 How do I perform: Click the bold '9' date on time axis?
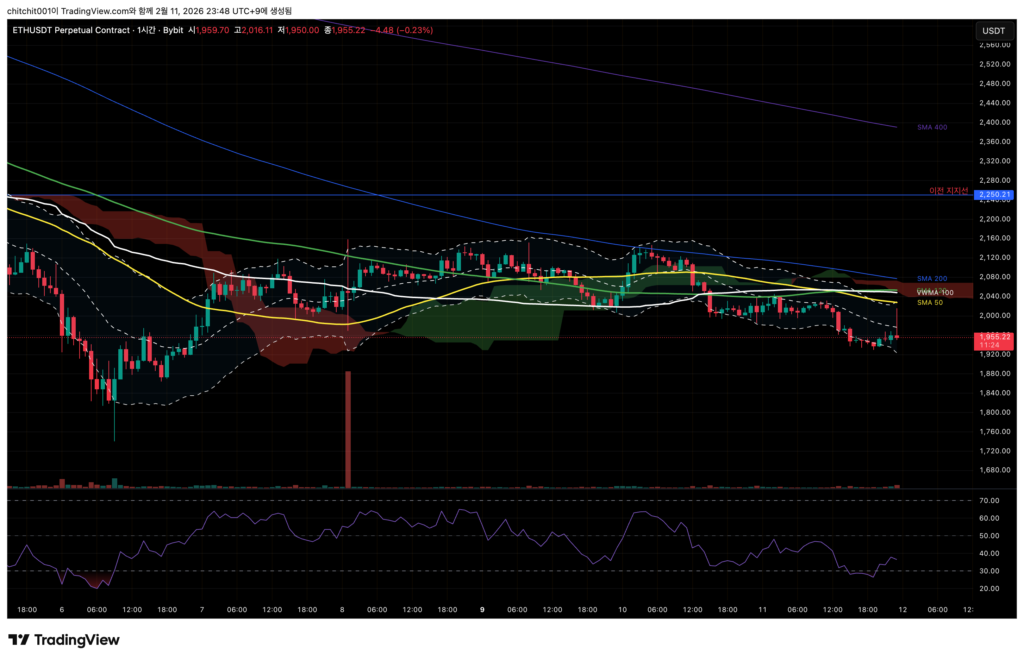point(483,608)
